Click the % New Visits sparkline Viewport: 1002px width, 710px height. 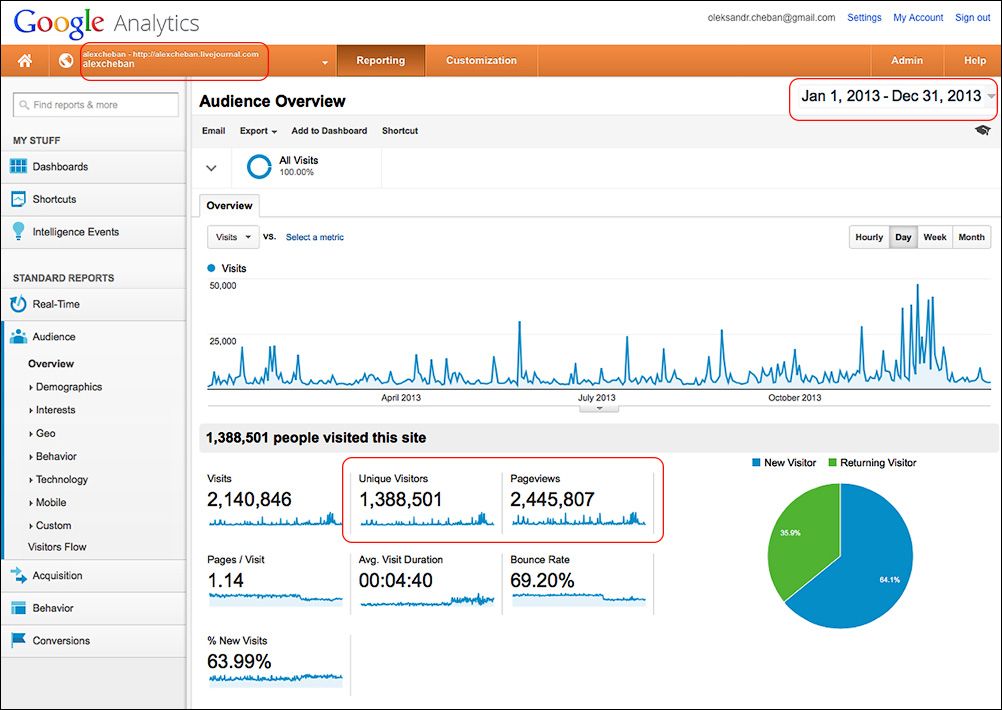(x=275, y=679)
